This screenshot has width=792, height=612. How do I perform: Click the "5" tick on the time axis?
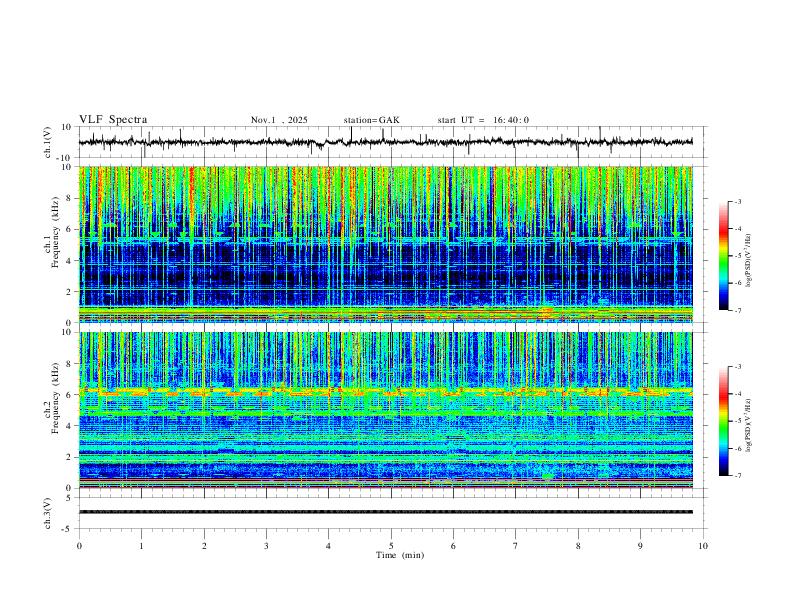tap(391, 546)
